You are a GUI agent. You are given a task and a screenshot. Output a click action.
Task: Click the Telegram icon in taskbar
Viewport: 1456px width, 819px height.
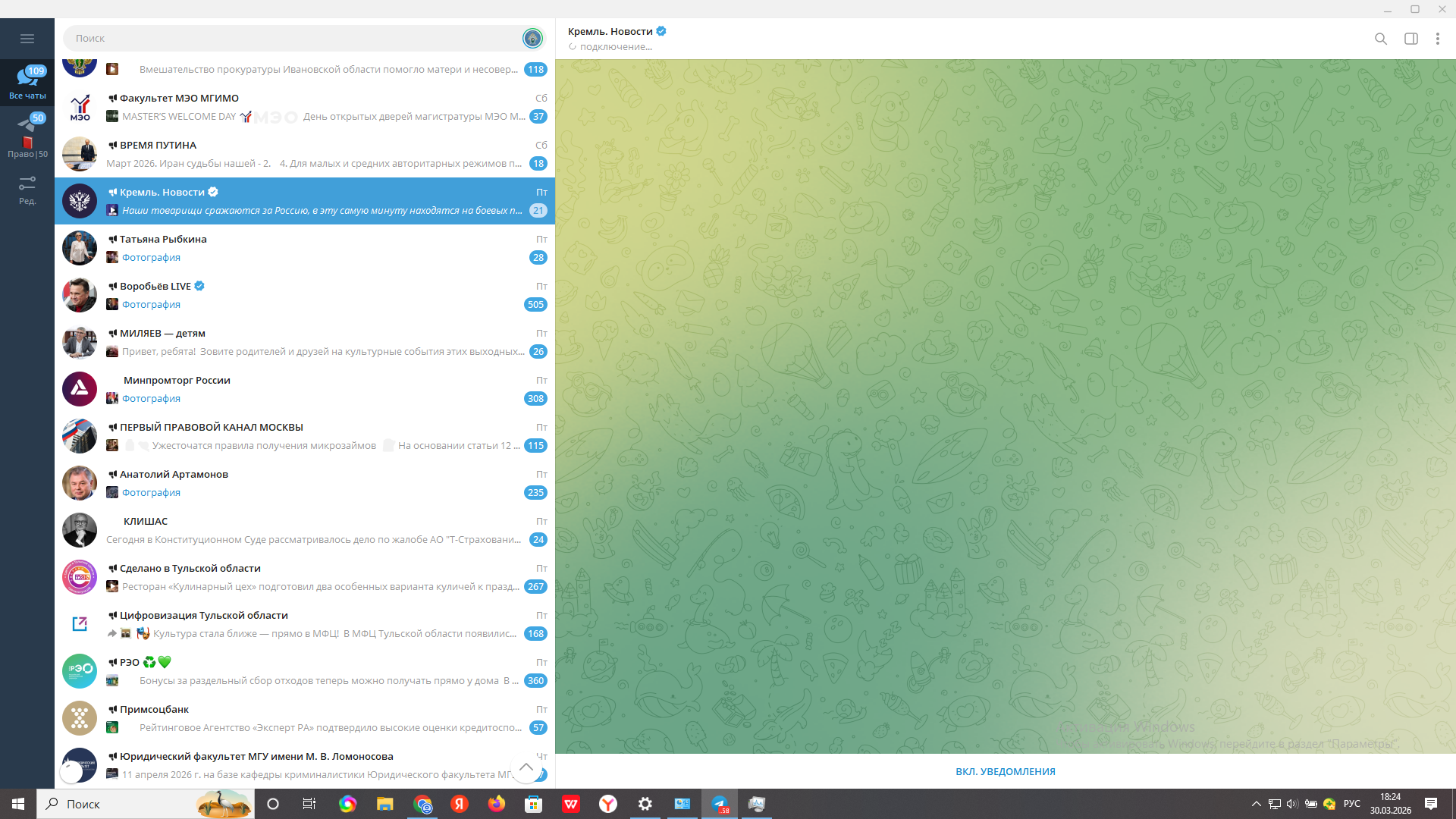click(719, 804)
